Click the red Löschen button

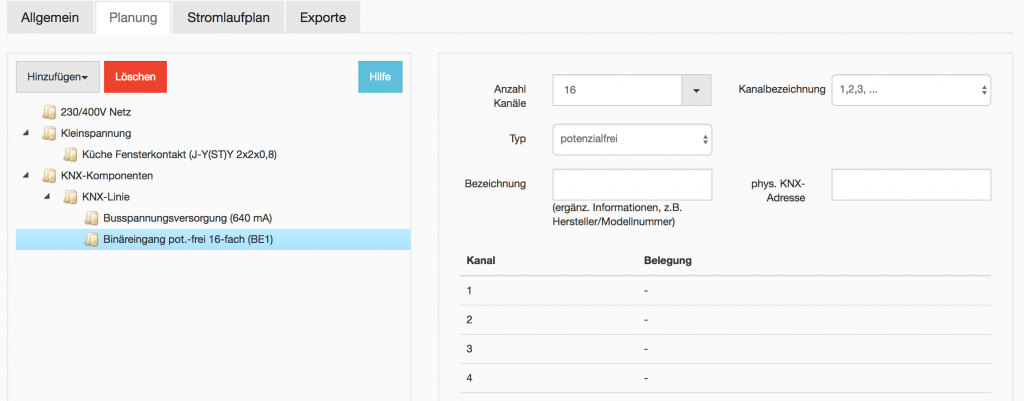[135, 77]
